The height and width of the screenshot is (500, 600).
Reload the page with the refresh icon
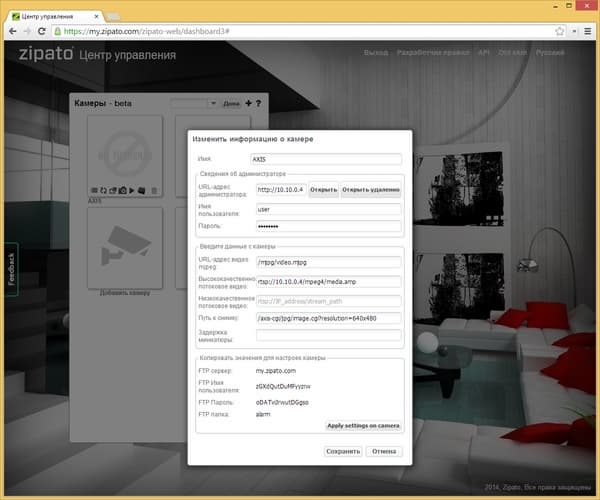tap(42, 31)
